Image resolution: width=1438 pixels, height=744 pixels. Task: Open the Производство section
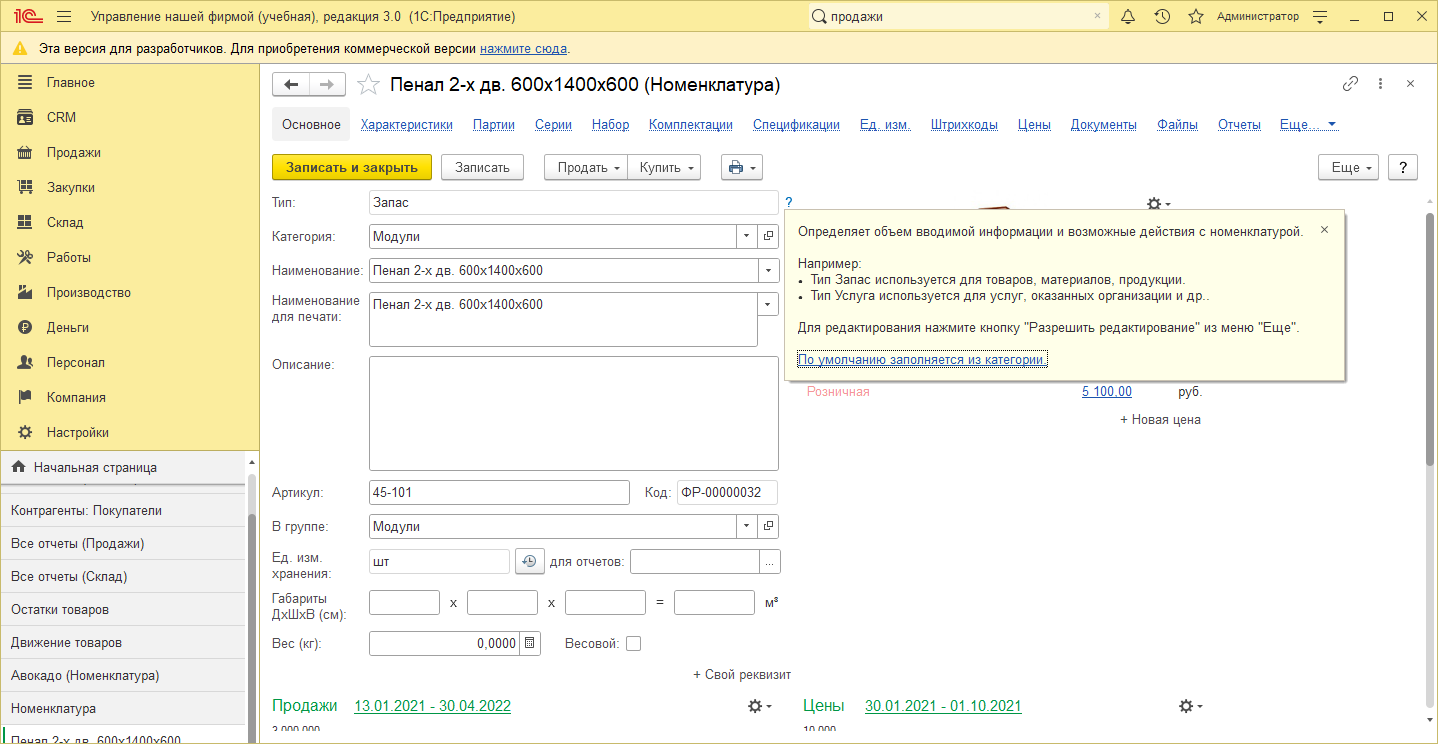129,292
